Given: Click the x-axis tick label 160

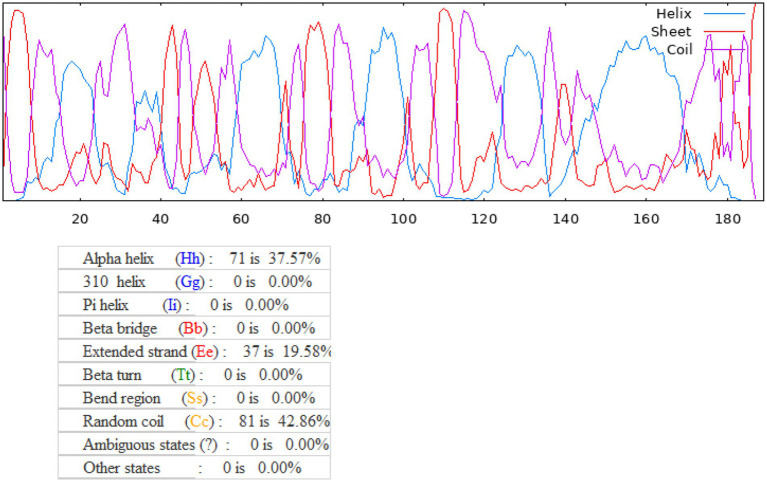Looking at the screenshot, I should pyautogui.click(x=646, y=218).
